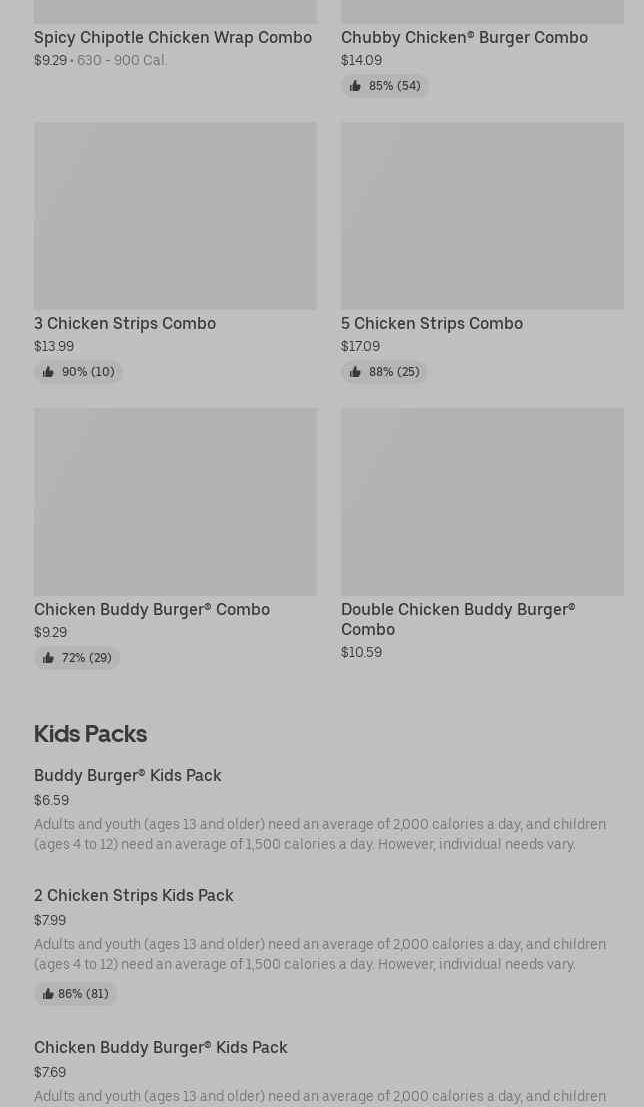Click thumbs-up icon under 2 Chicken Strips Kids Pack
This screenshot has width=644, height=1107.
coord(48,994)
